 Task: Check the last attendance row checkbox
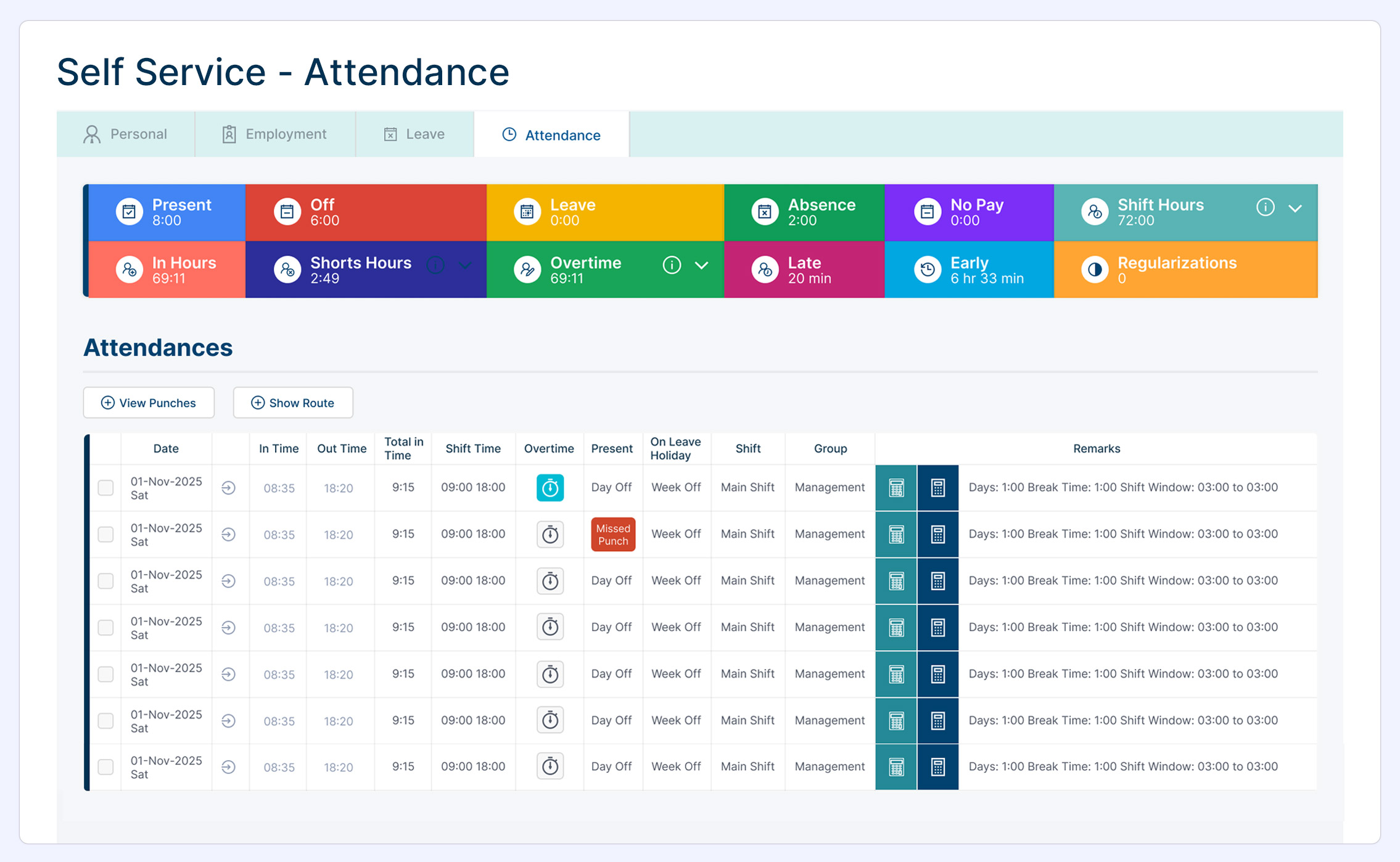106,766
